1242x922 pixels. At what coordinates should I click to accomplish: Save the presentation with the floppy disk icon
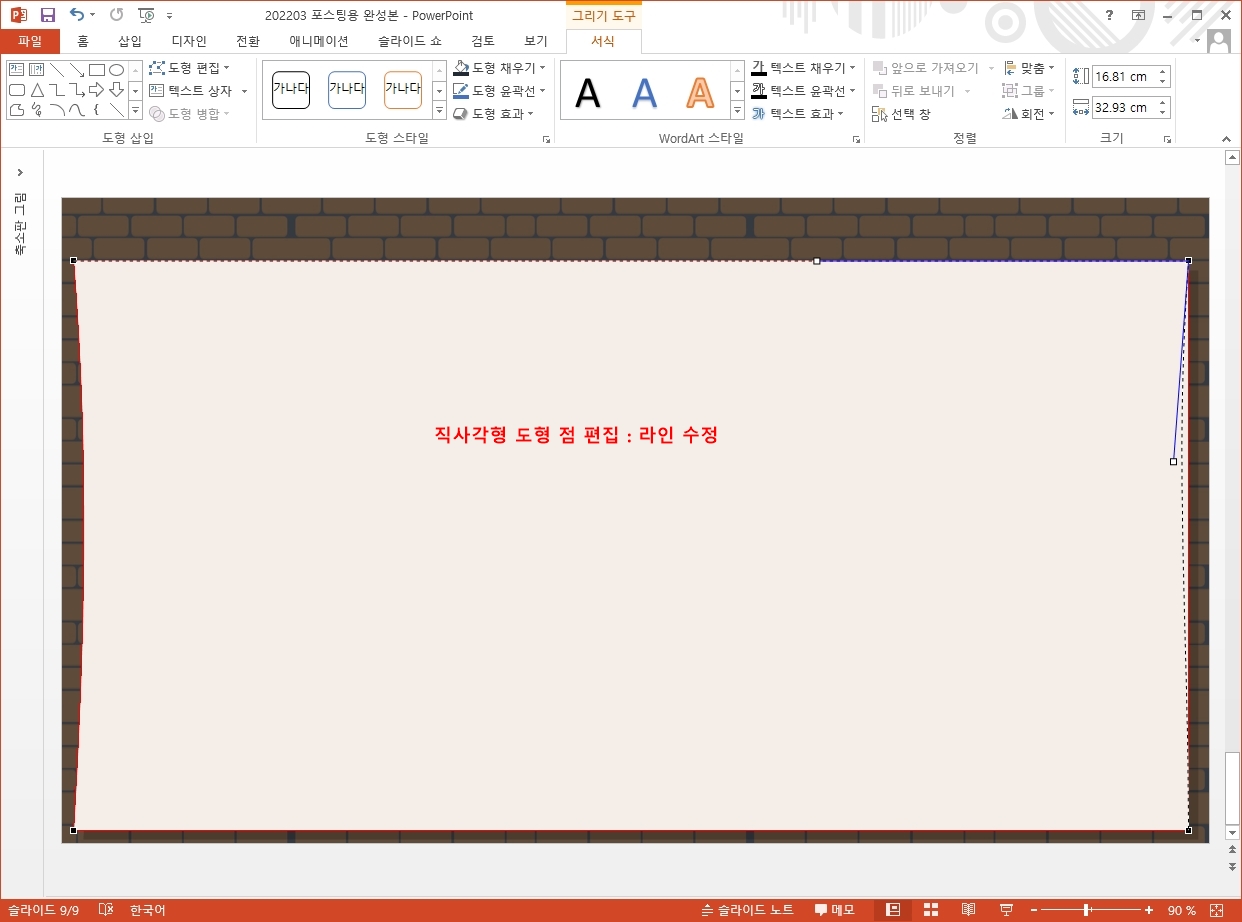(x=47, y=15)
